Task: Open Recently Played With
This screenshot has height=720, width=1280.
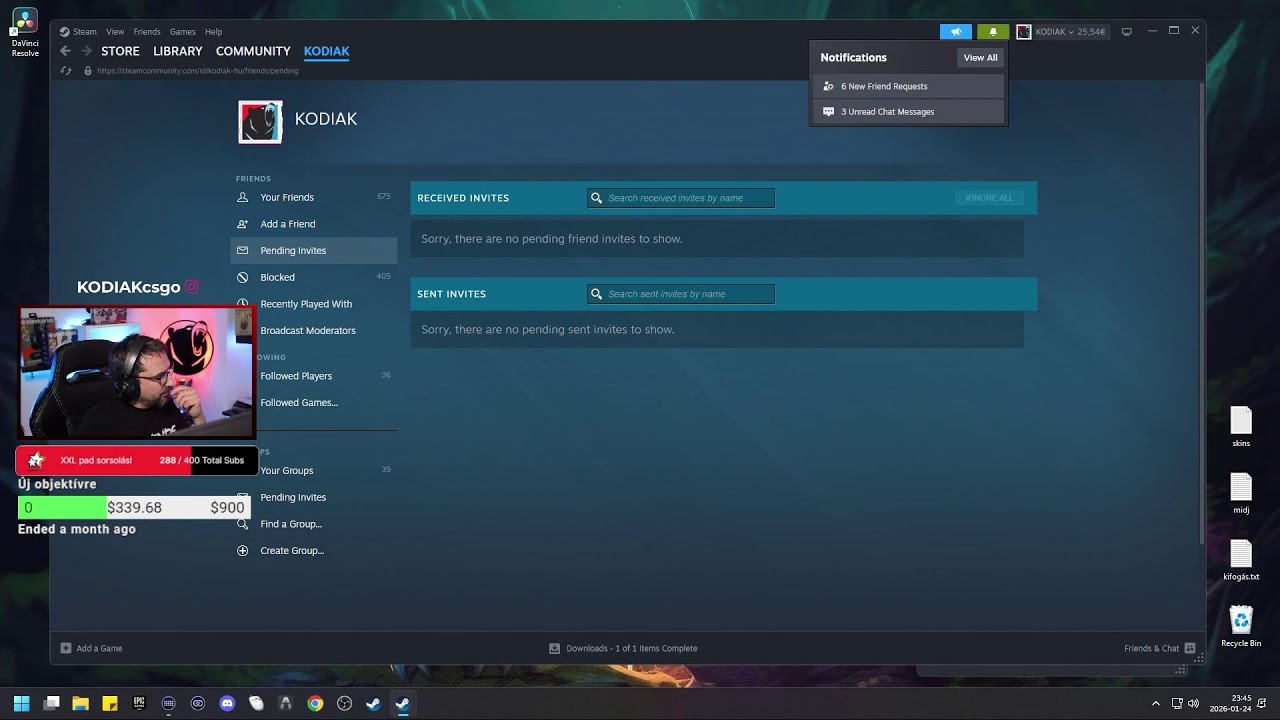Action: 306,304
